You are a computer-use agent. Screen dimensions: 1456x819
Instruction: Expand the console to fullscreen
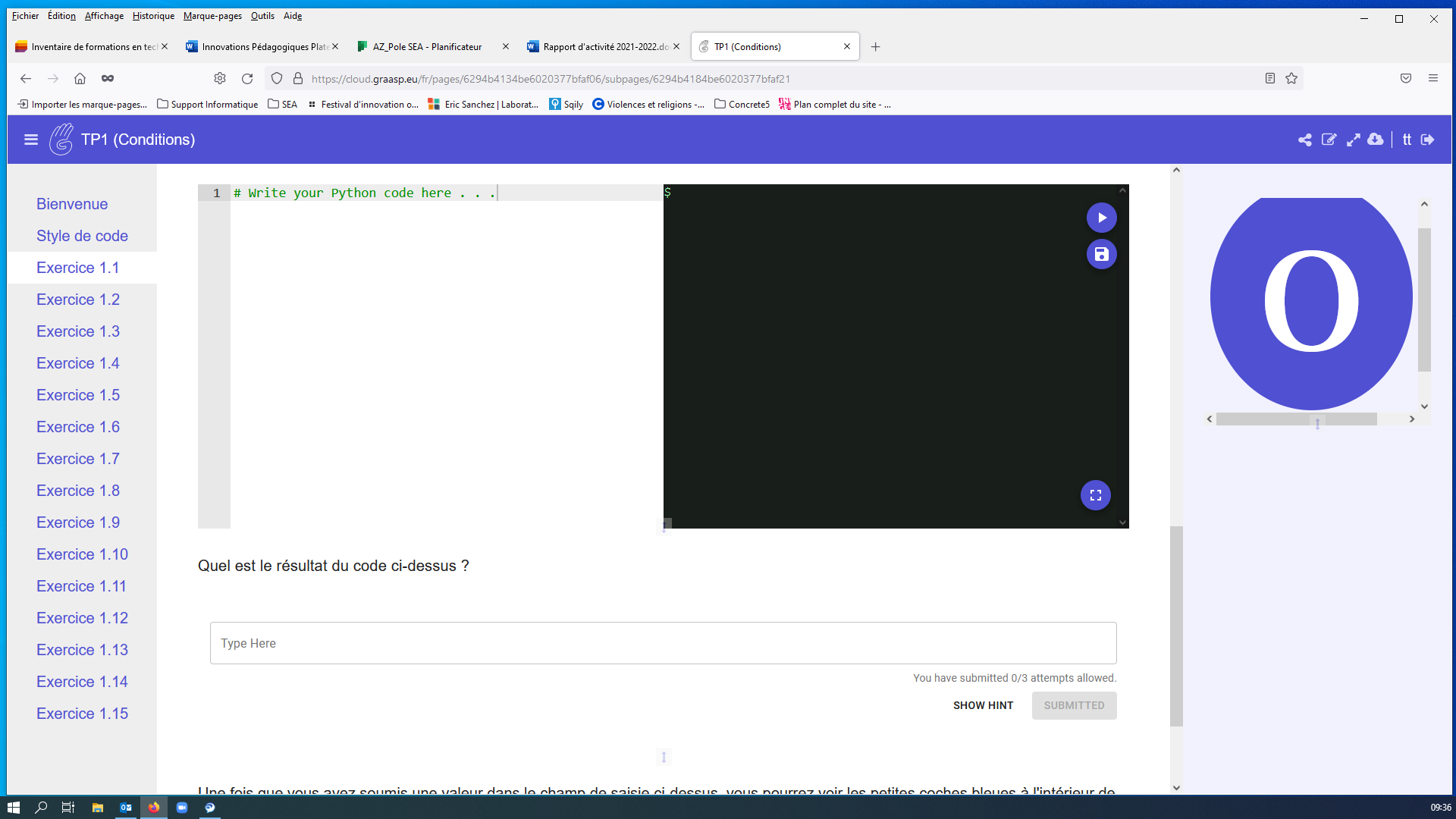(1095, 495)
